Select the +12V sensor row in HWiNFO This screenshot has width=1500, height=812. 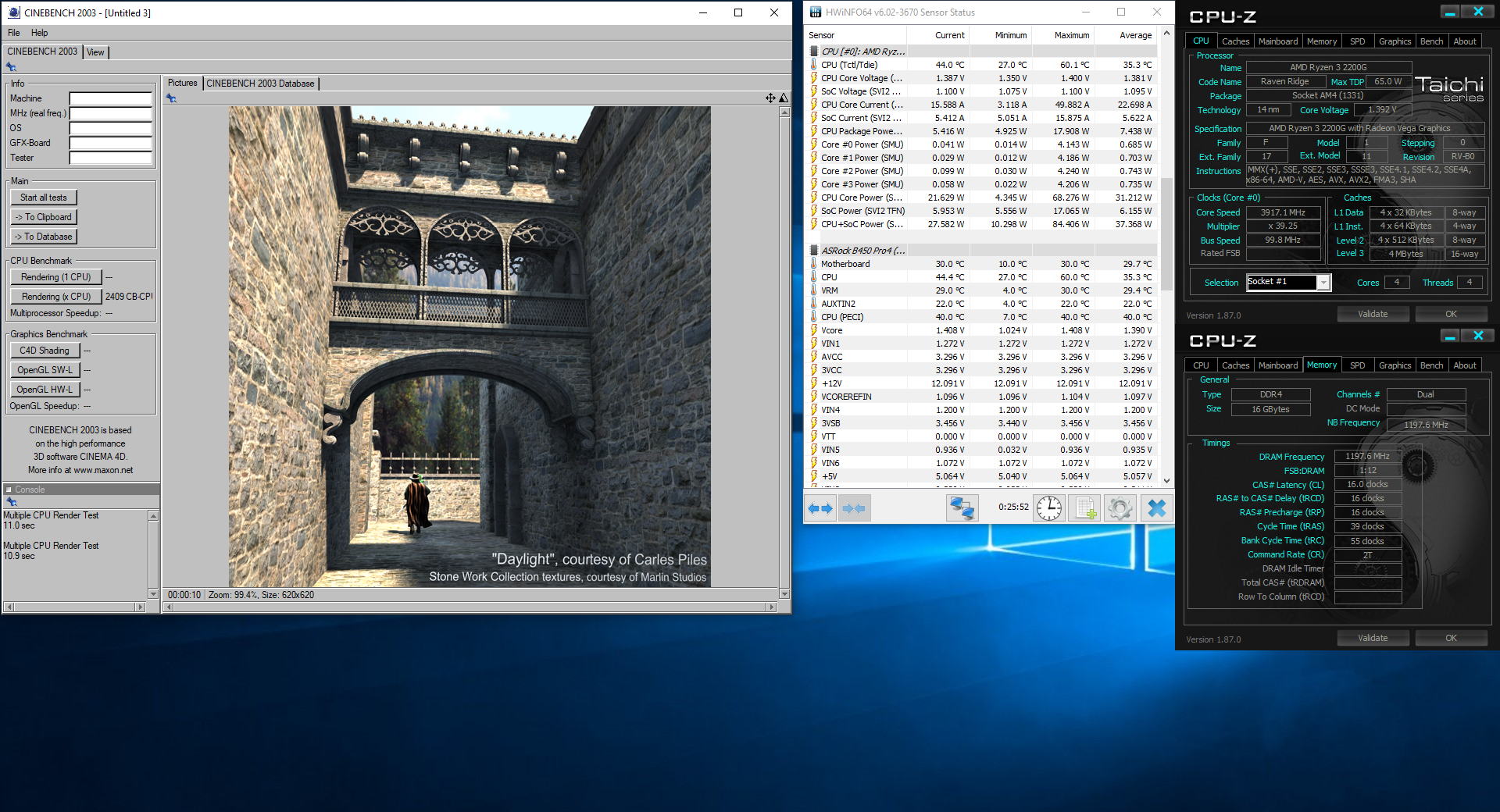click(982, 383)
